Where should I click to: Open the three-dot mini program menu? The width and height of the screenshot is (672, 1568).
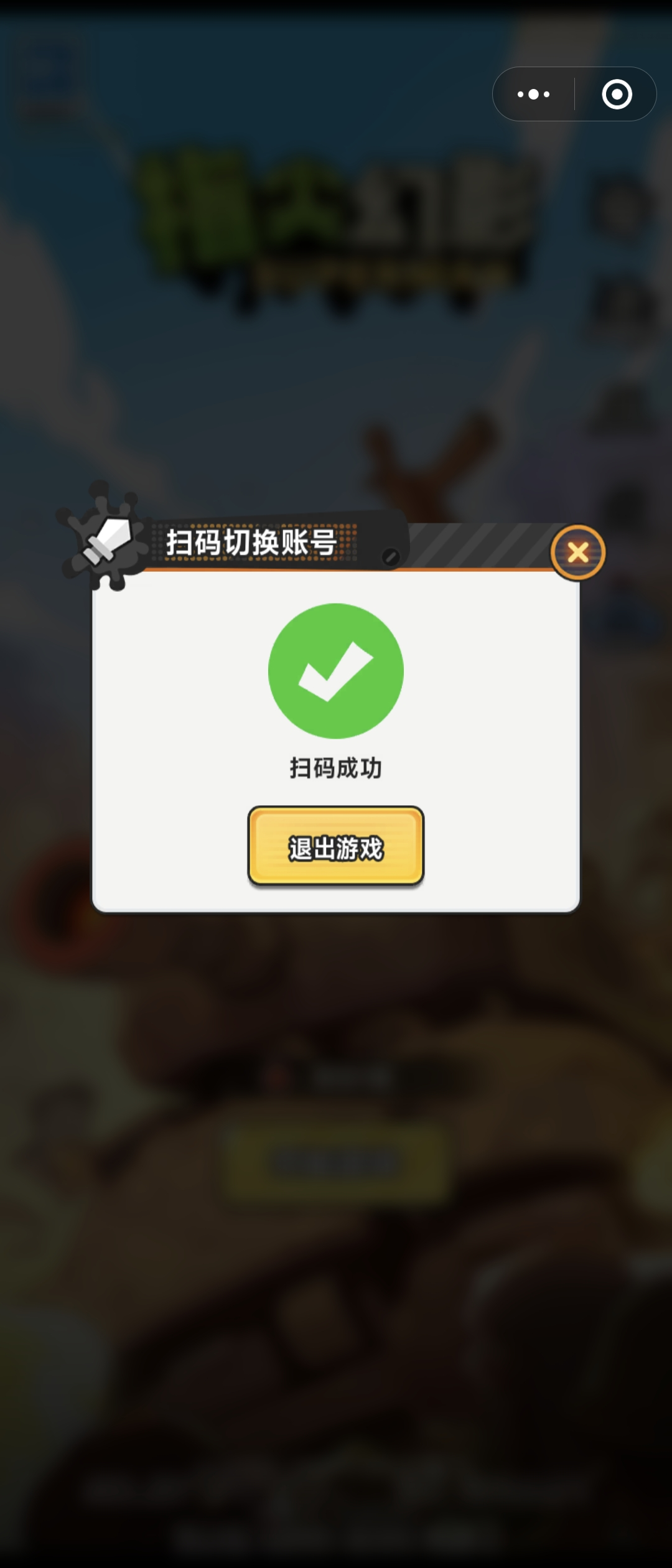pos(534,95)
